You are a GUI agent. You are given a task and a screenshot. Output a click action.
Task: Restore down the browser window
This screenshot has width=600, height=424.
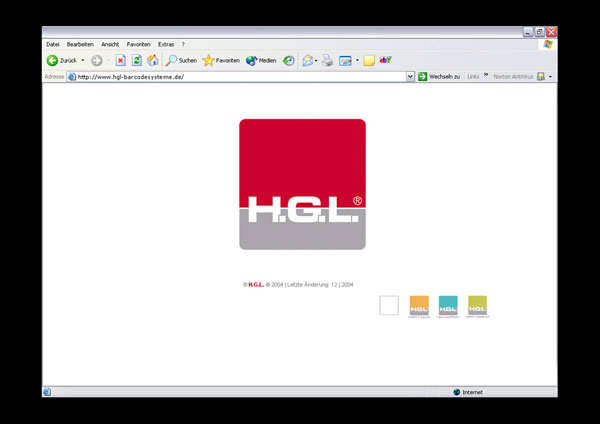coord(540,32)
